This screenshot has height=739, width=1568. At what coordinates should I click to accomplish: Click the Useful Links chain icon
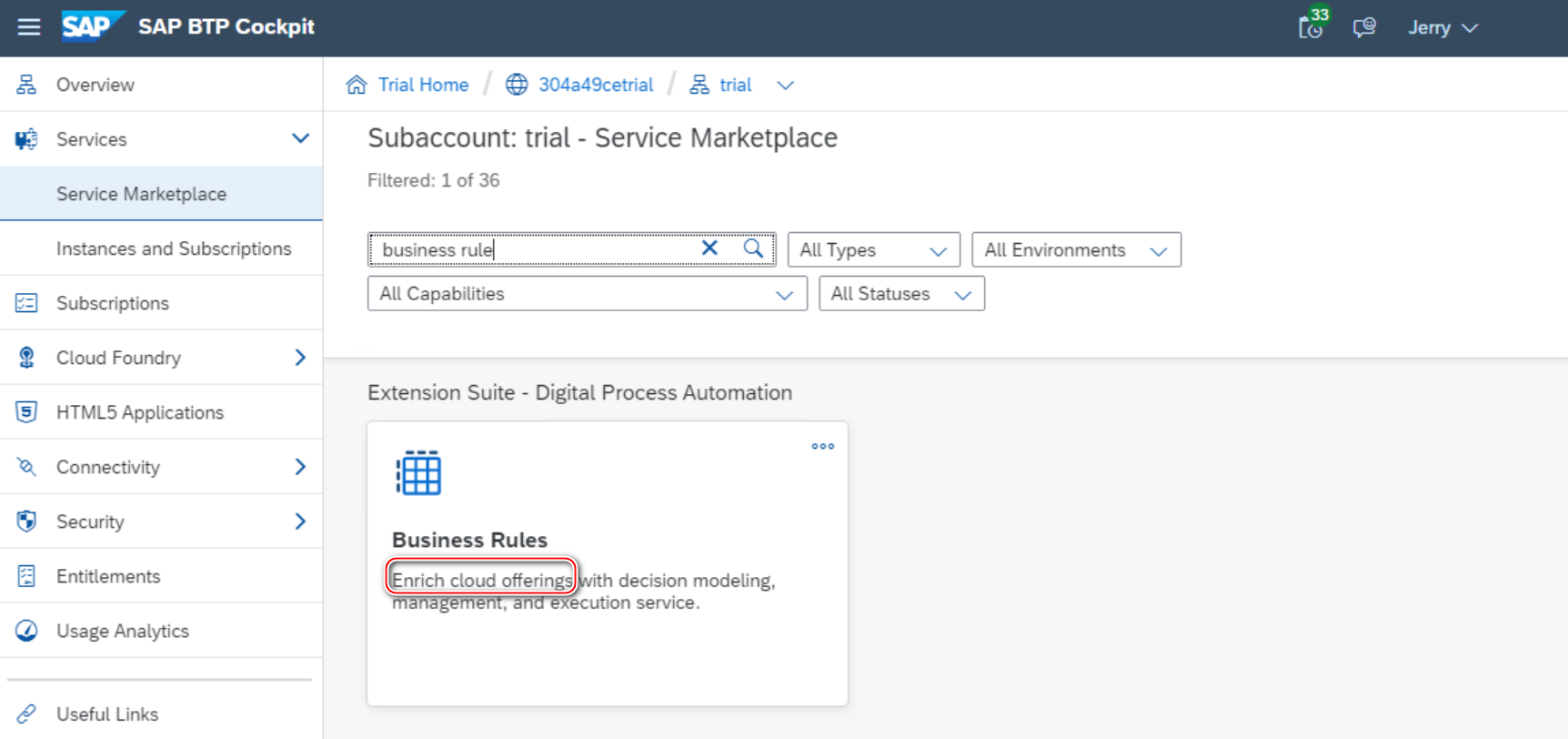26,714
